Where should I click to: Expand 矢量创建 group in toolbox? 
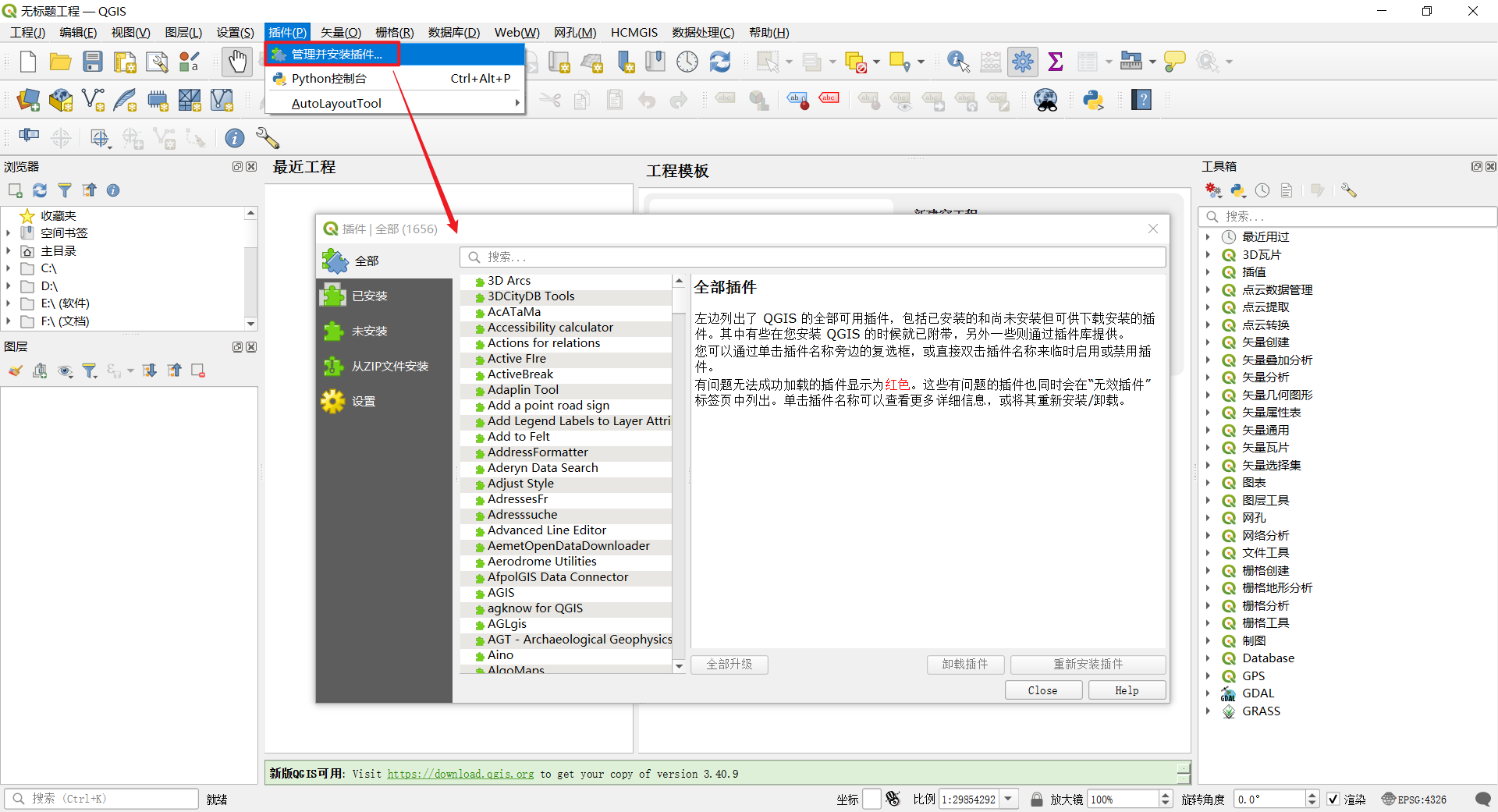pos(1208,342)
